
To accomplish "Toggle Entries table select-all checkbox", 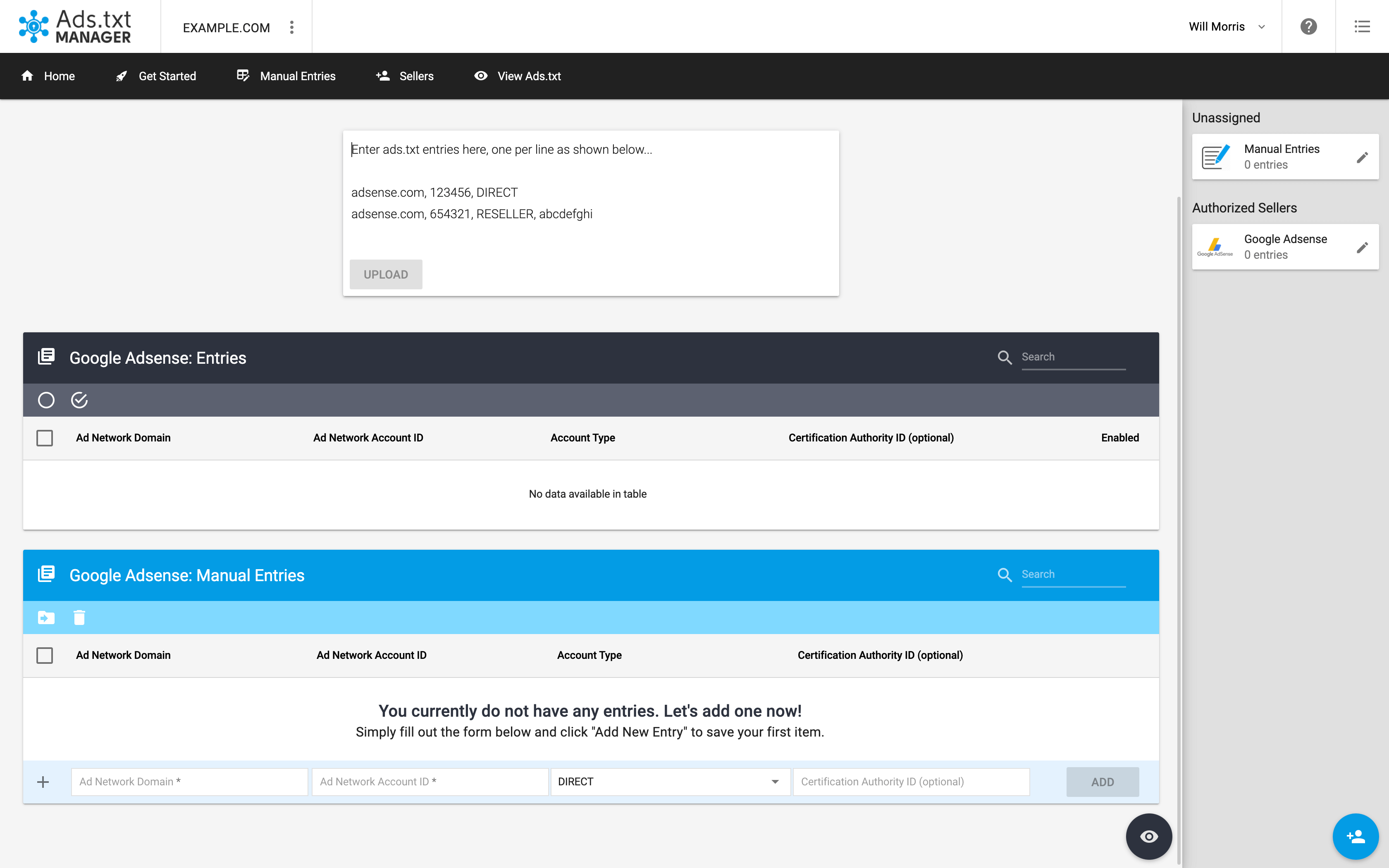I will tap(45, 438).
